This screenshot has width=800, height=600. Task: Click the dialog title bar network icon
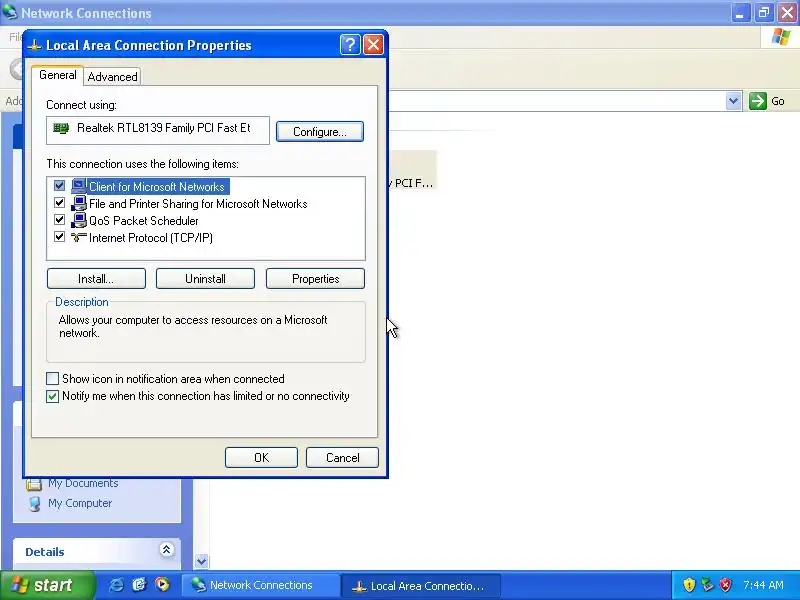34,45
